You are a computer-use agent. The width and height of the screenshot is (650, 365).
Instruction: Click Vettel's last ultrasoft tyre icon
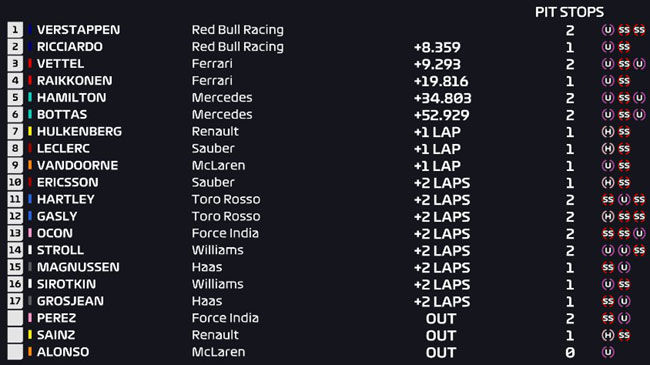639,64
